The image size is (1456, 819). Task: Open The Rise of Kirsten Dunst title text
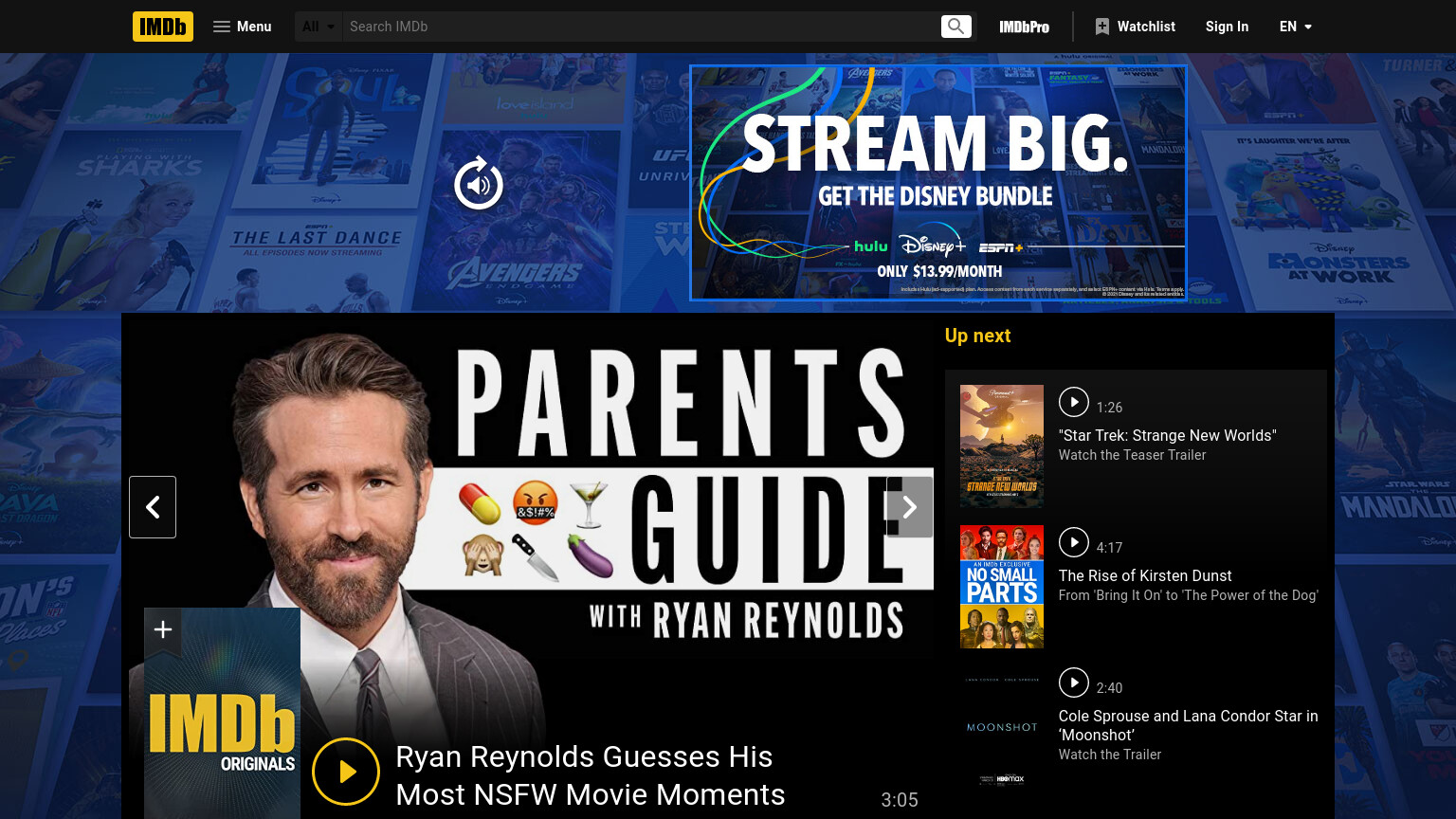coord(1145,575)
